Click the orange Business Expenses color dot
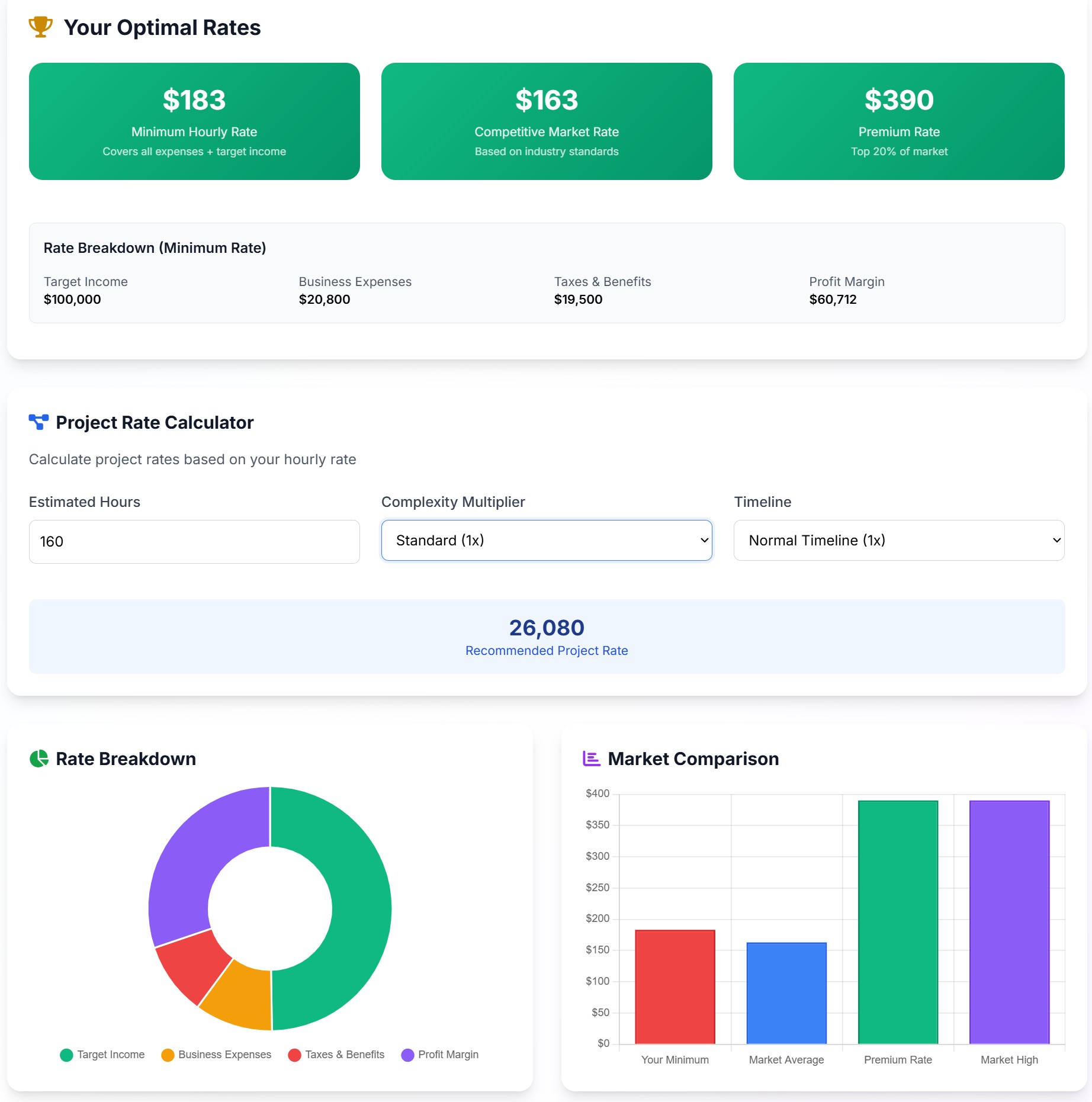Screen dimensions: 1092x1102 tap(168, 1055)
